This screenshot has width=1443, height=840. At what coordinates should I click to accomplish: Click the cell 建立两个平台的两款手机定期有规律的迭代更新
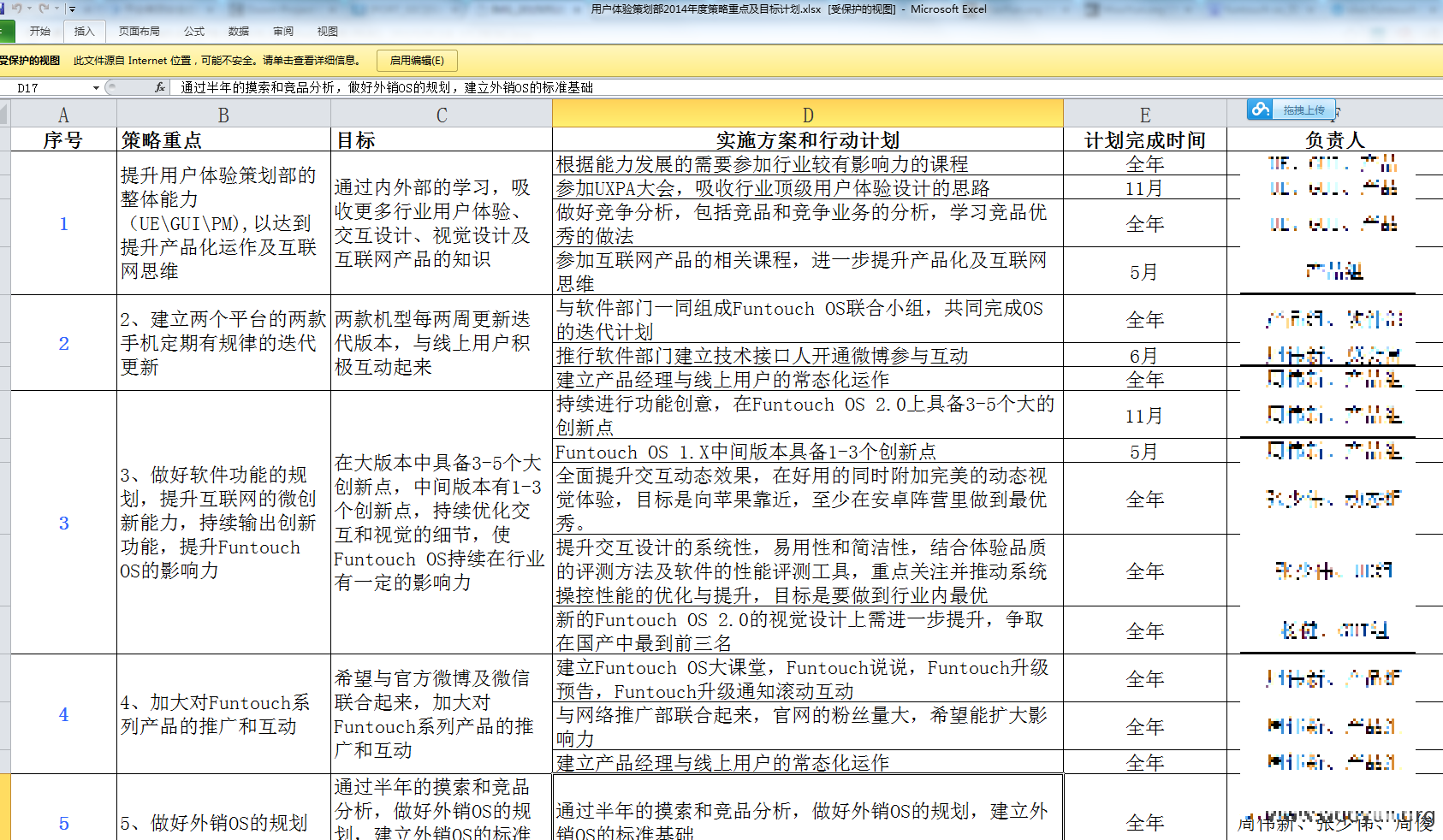223,343
